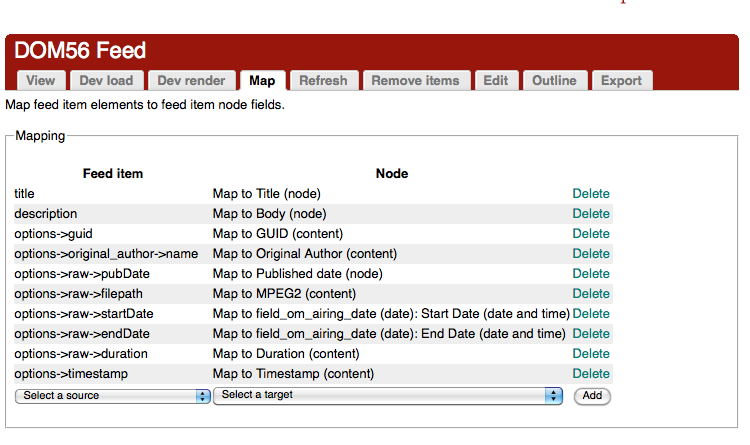This screenshot has width=750, height=445.
Task: Expand the Select a source dropdown
Action: tap(113, 396)
